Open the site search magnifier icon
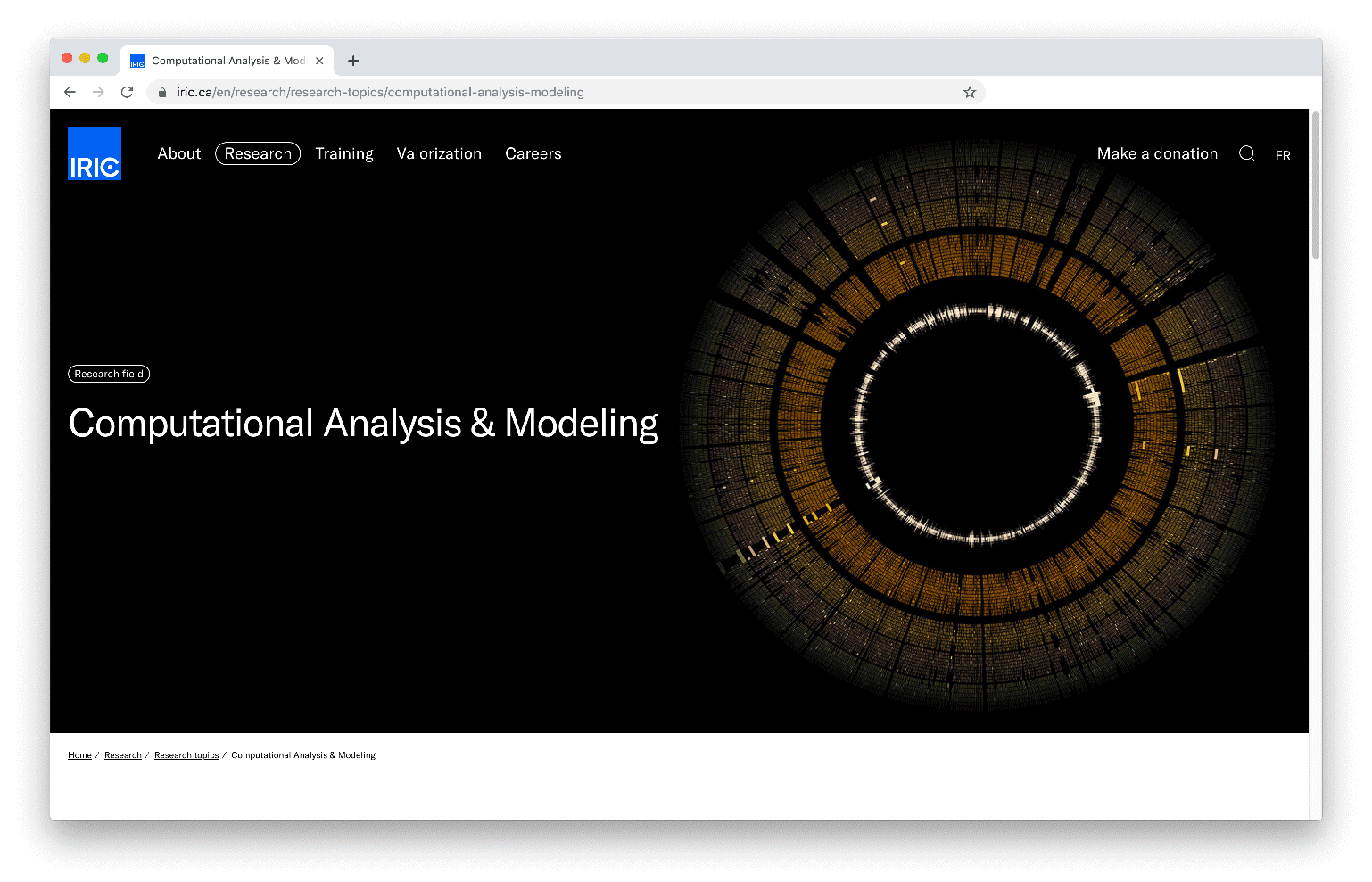The image size is (1372, 882). [x=1247, y=153]
